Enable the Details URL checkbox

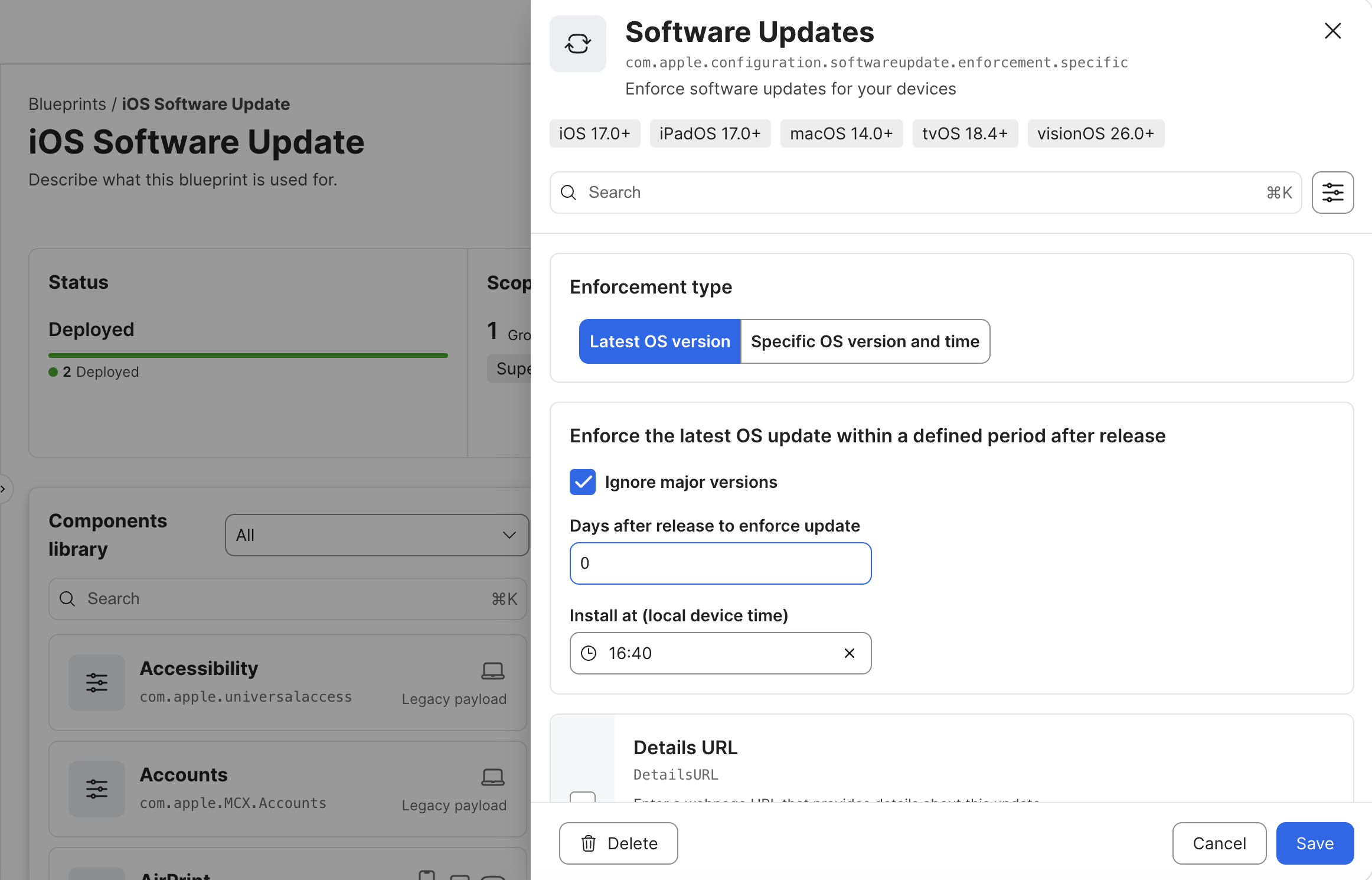(583, 797)
